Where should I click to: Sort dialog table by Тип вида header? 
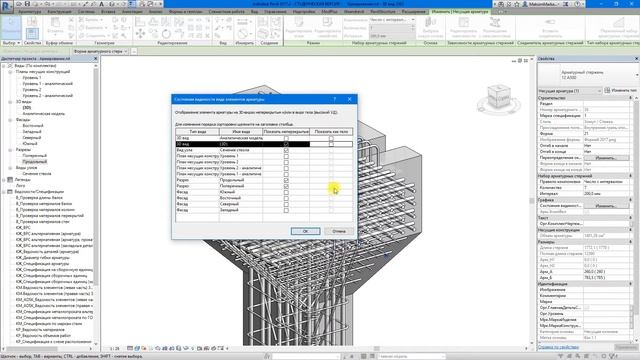pyautogui.click(x=198, y=132)
